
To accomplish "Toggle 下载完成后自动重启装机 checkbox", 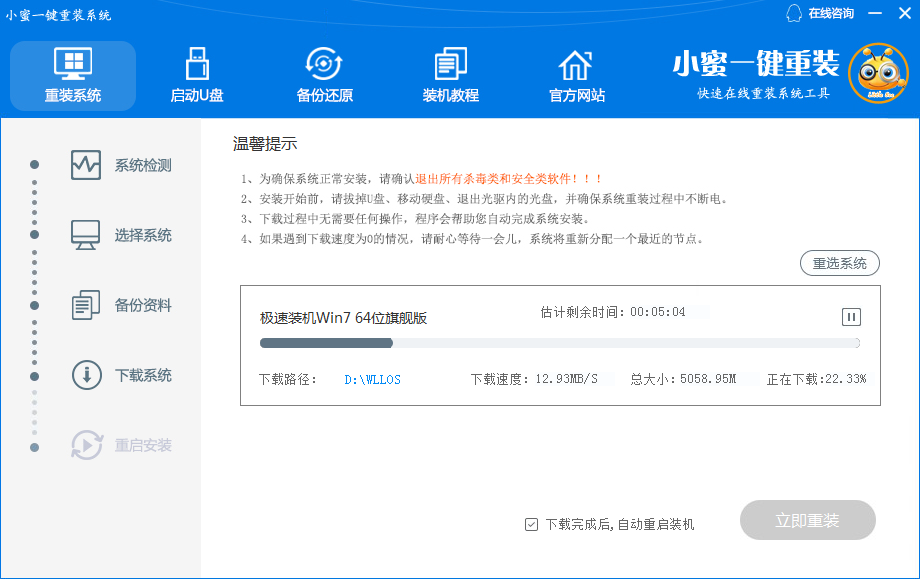I will (x=531, y=524).
